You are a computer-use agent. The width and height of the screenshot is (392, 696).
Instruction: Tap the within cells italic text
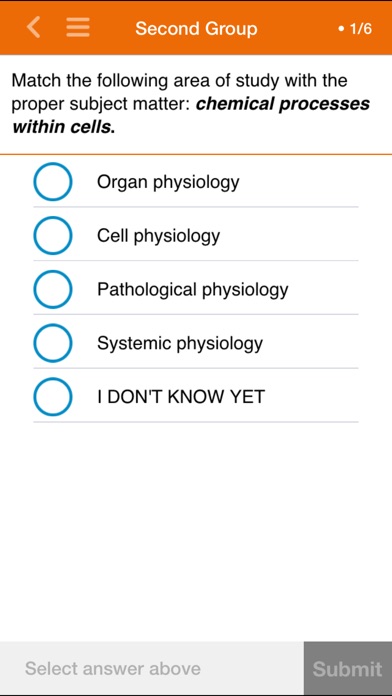[63, 127]
